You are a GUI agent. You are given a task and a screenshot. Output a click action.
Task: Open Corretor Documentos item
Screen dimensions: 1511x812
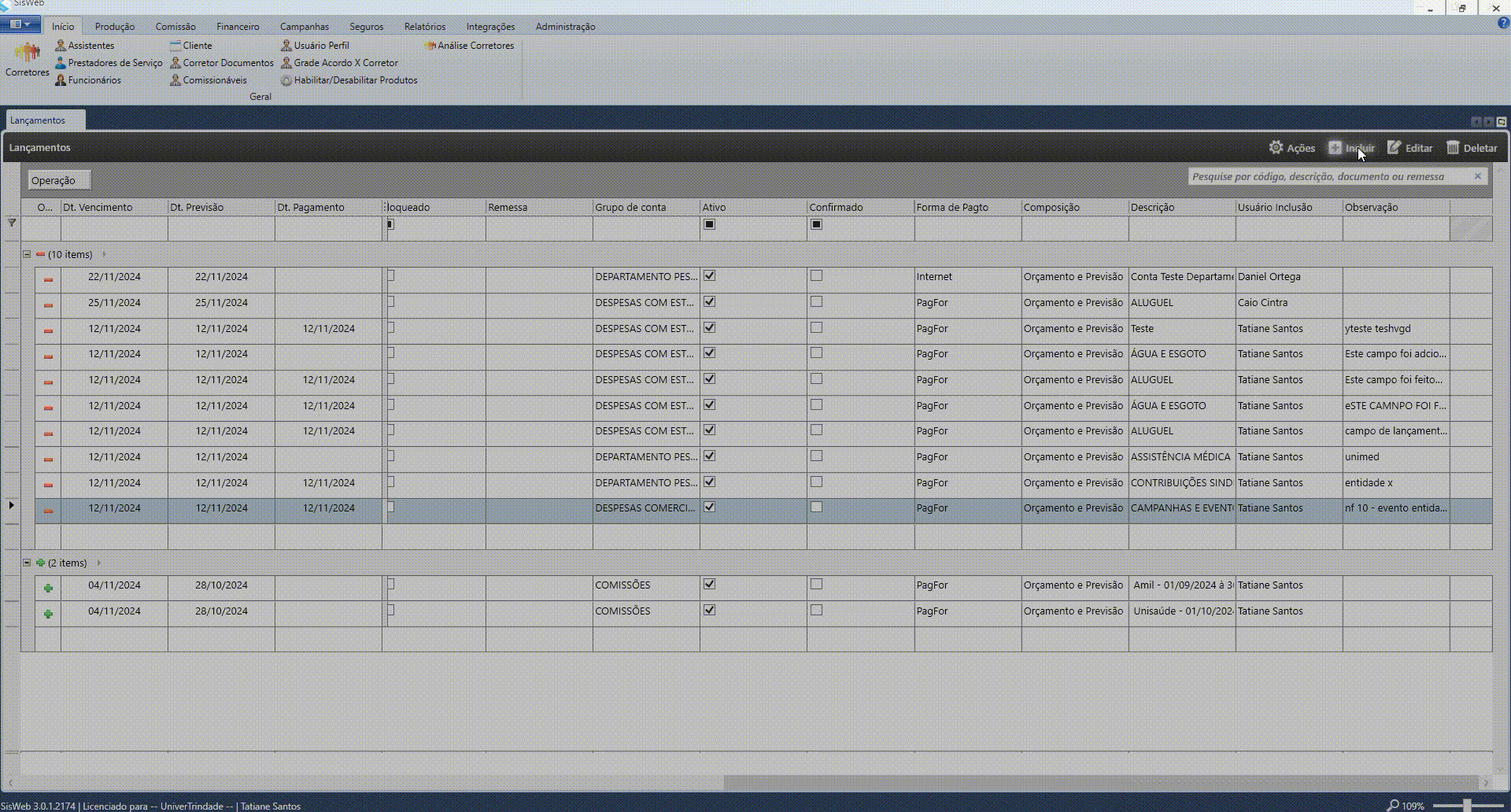point(221,63)
